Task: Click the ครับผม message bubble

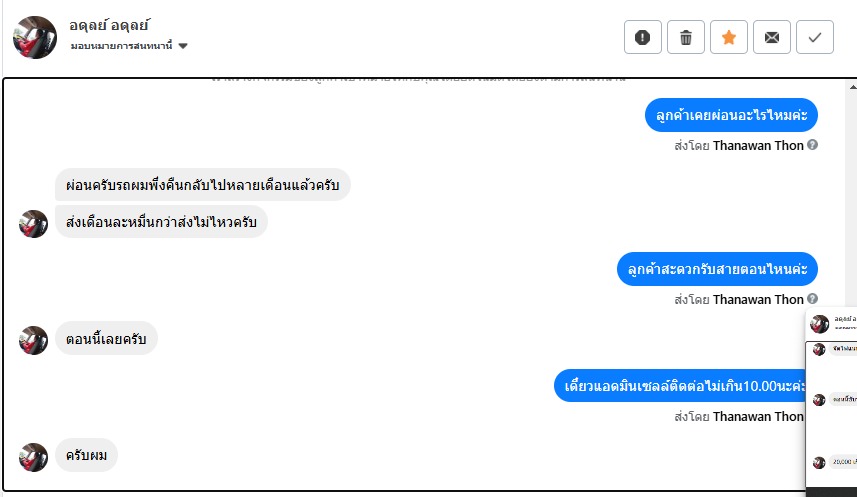Action: 86,456
